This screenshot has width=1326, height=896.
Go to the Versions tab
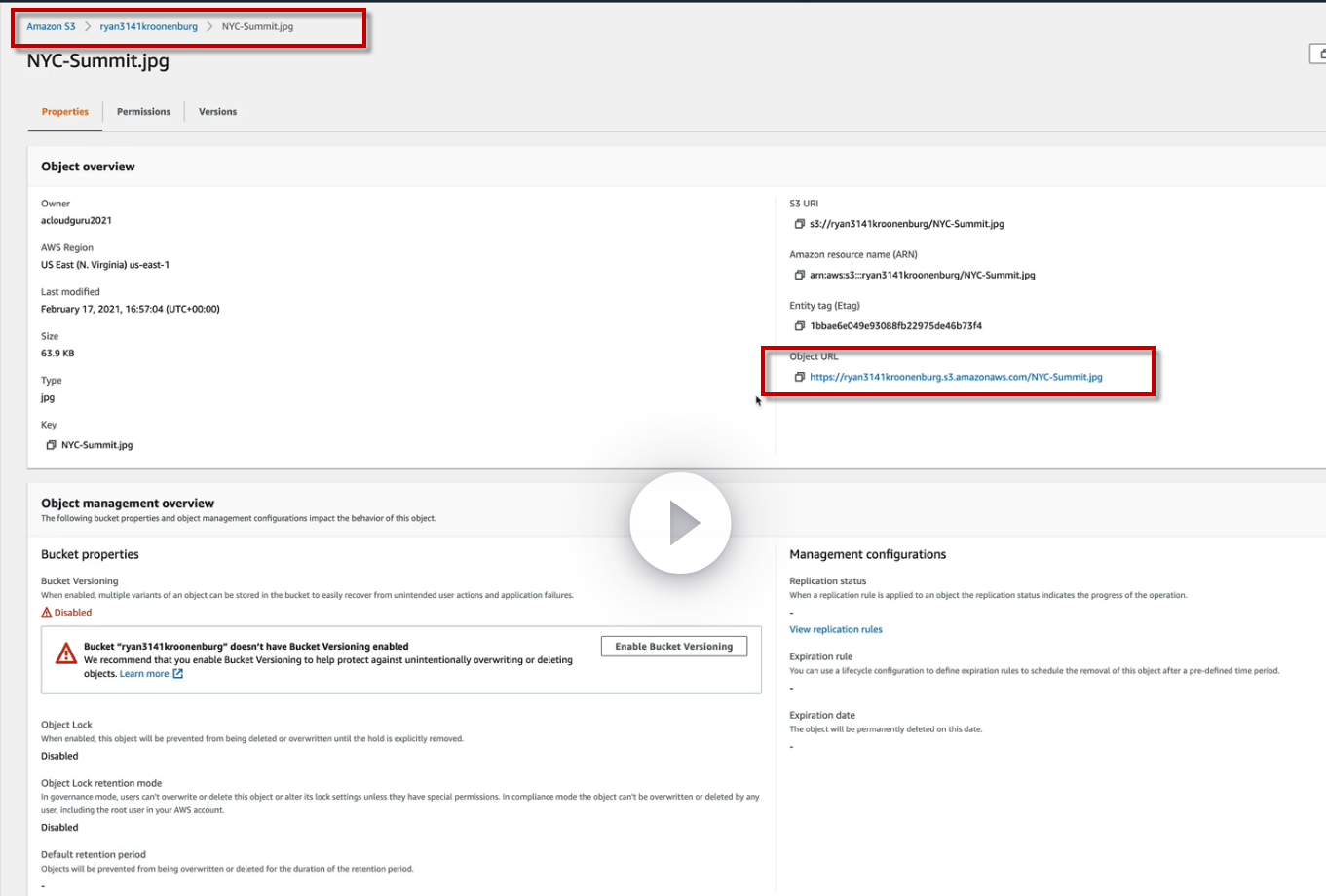(217, 112)
